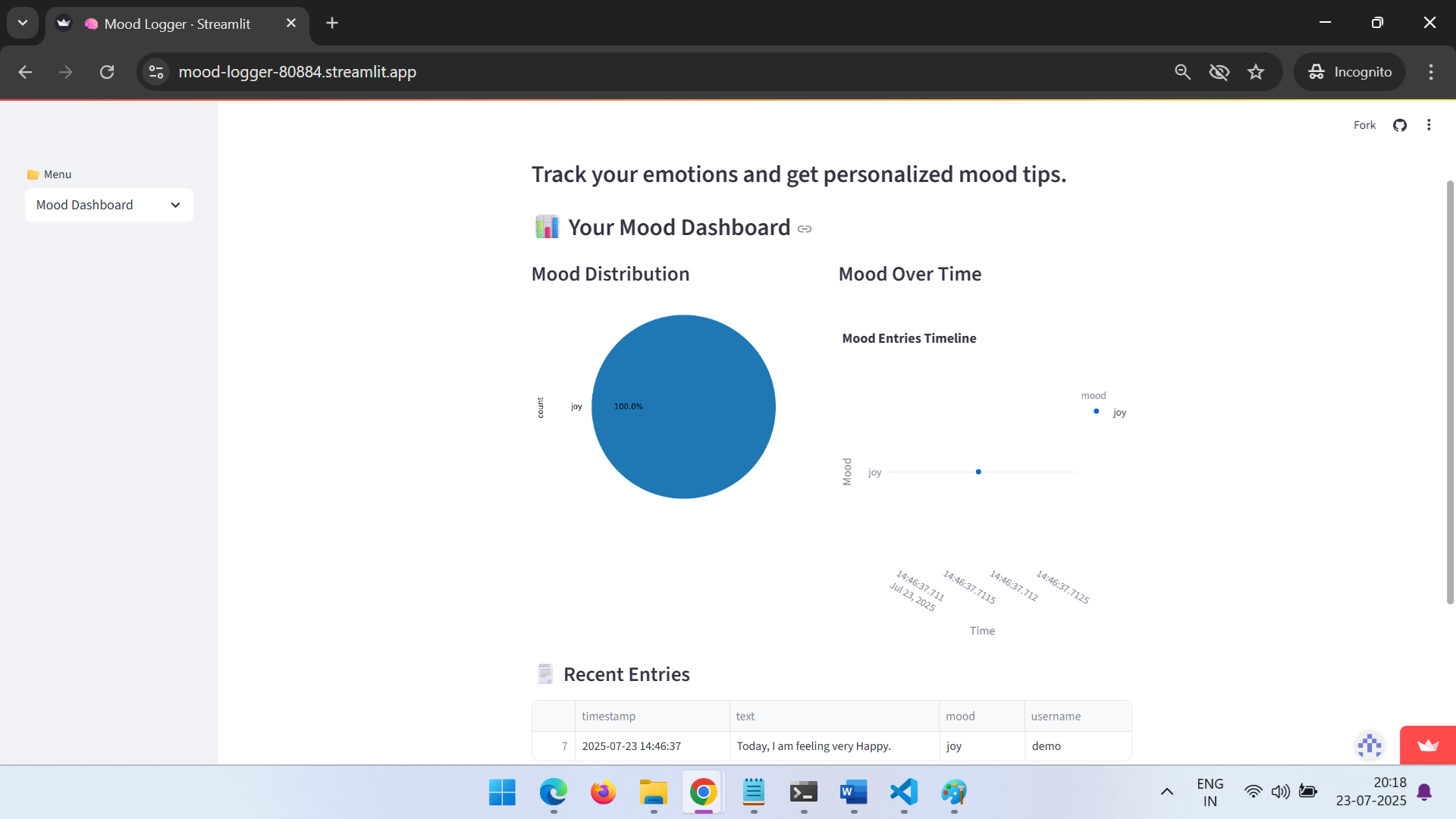Viewport: 1456px width, 819px height.
Task: Open the tab search dropdown arrow
Action: 23,23
